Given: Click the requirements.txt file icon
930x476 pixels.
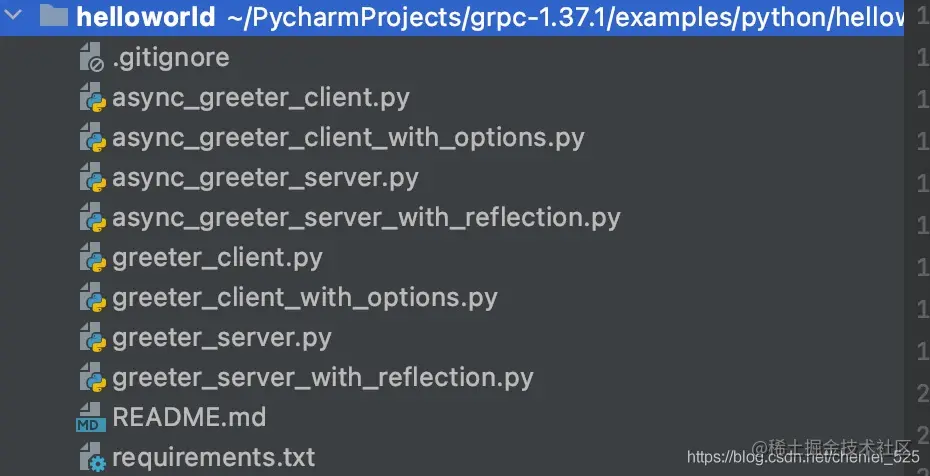Looking at the screenshot, I should pyautogui.click(x=93, y=457).
